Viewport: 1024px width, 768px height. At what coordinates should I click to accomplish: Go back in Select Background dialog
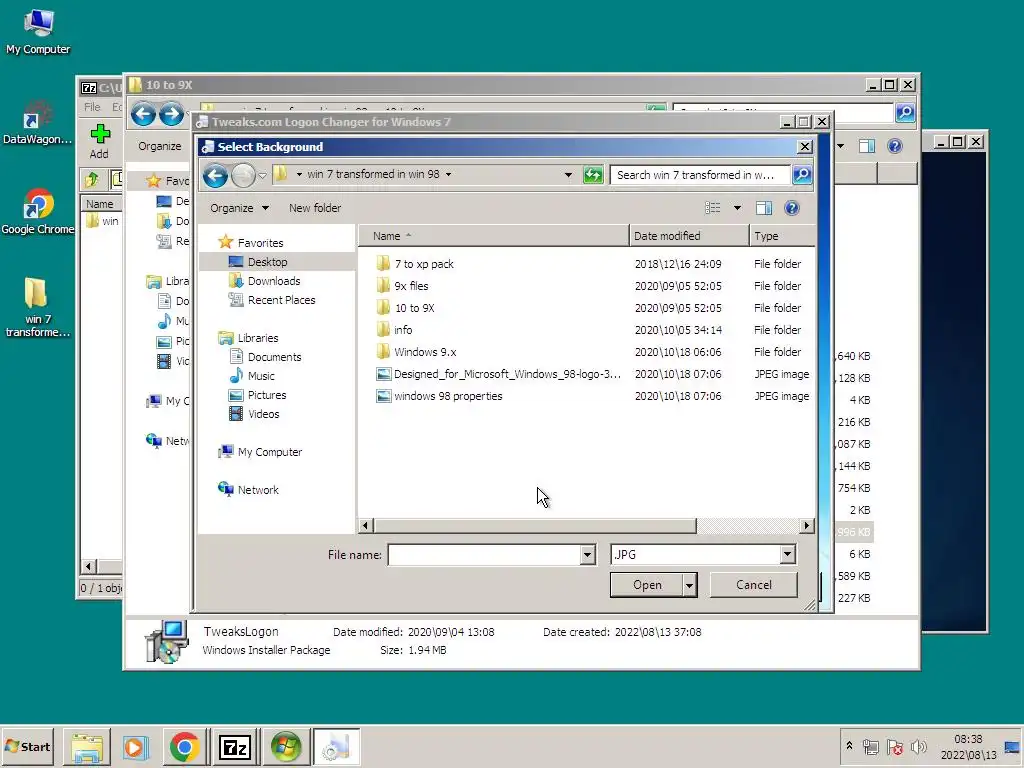coord(215,175)
